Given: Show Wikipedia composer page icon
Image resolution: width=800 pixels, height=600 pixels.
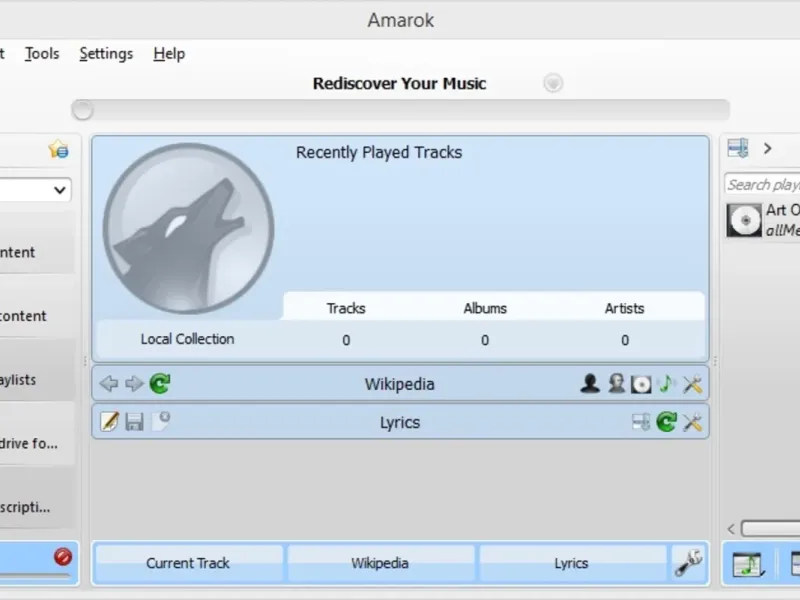Looking at the screenshot, I should [616, 383].
